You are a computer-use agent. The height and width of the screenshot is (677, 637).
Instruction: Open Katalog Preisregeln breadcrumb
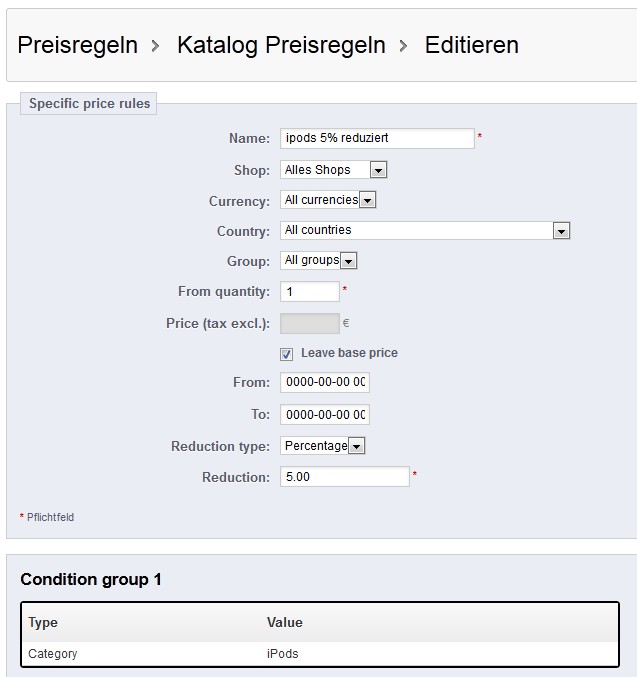[281, 45]
